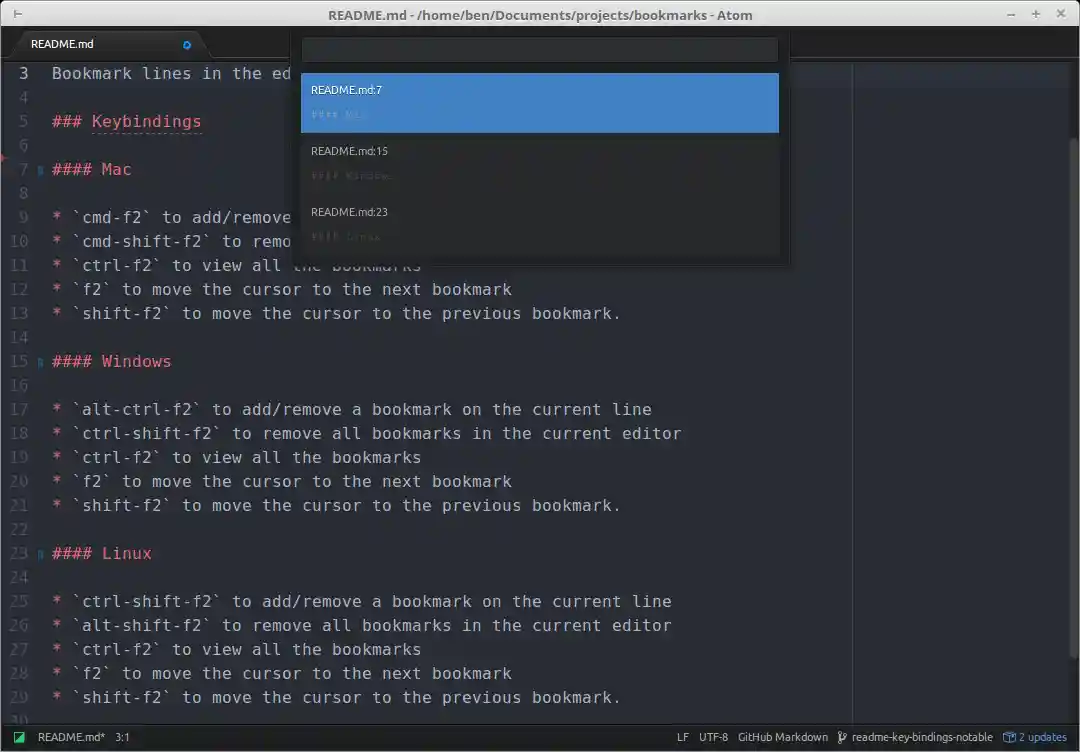Click the git branch icon in the status bar

843,737
